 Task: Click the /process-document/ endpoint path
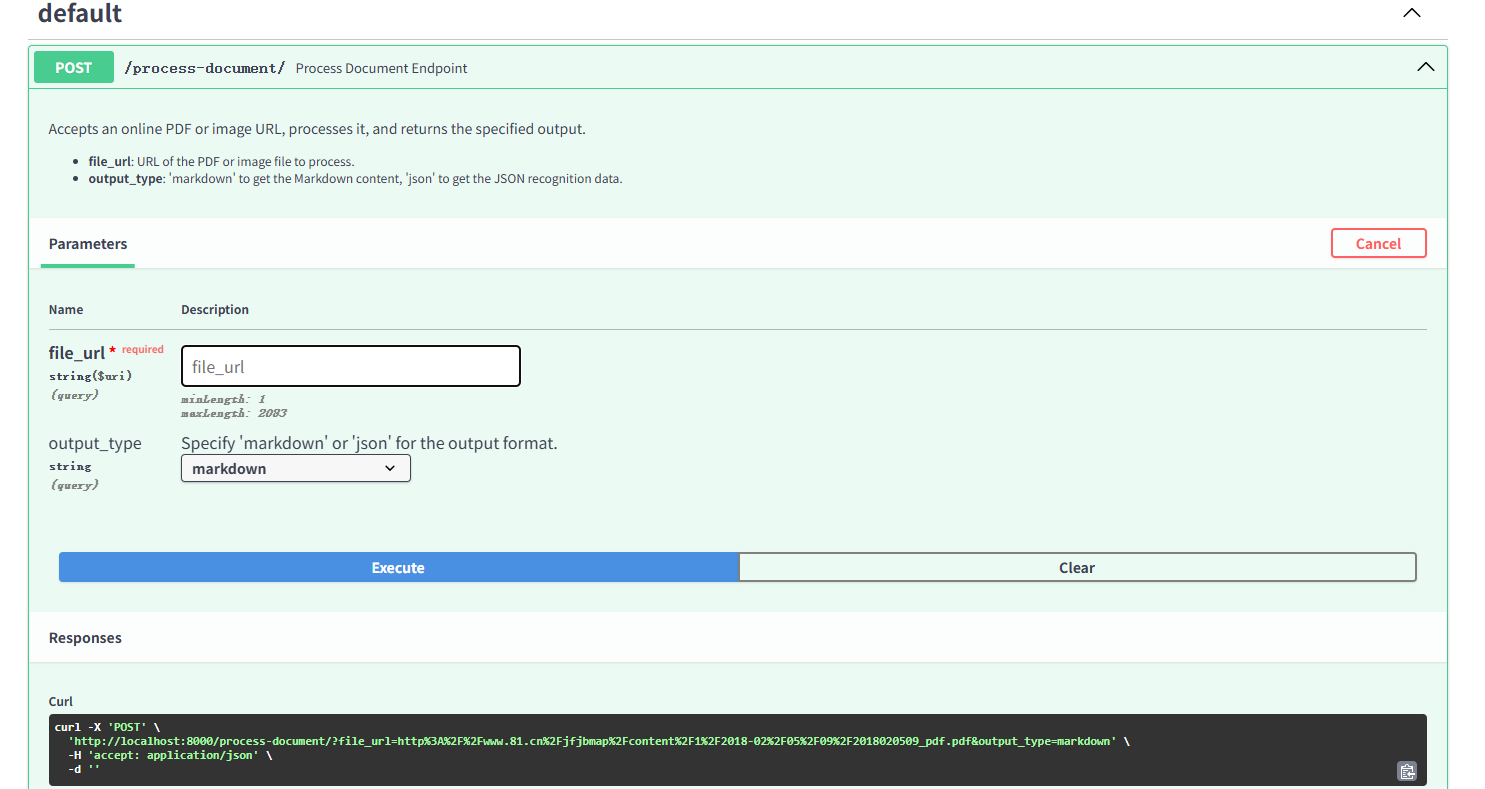click(205, 68)
